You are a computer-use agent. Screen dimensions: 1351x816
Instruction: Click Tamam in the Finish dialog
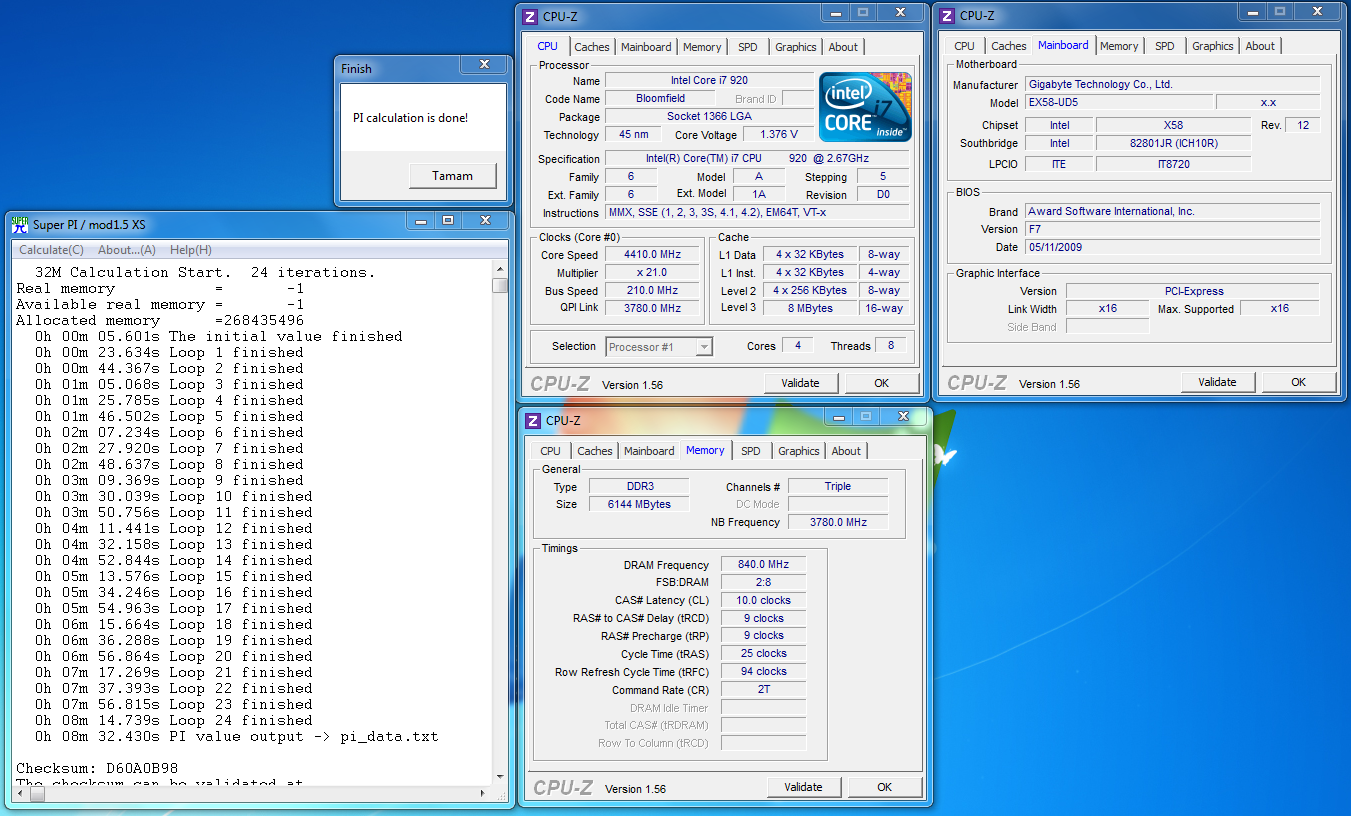click(x=452, y=176)
